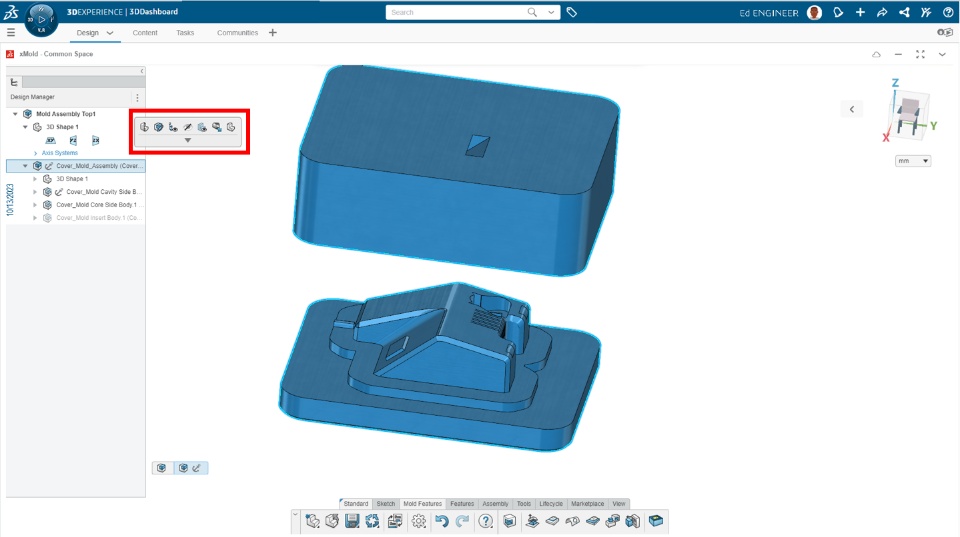Click the cloud icon in xMold widget header

(x=876, y=54)
